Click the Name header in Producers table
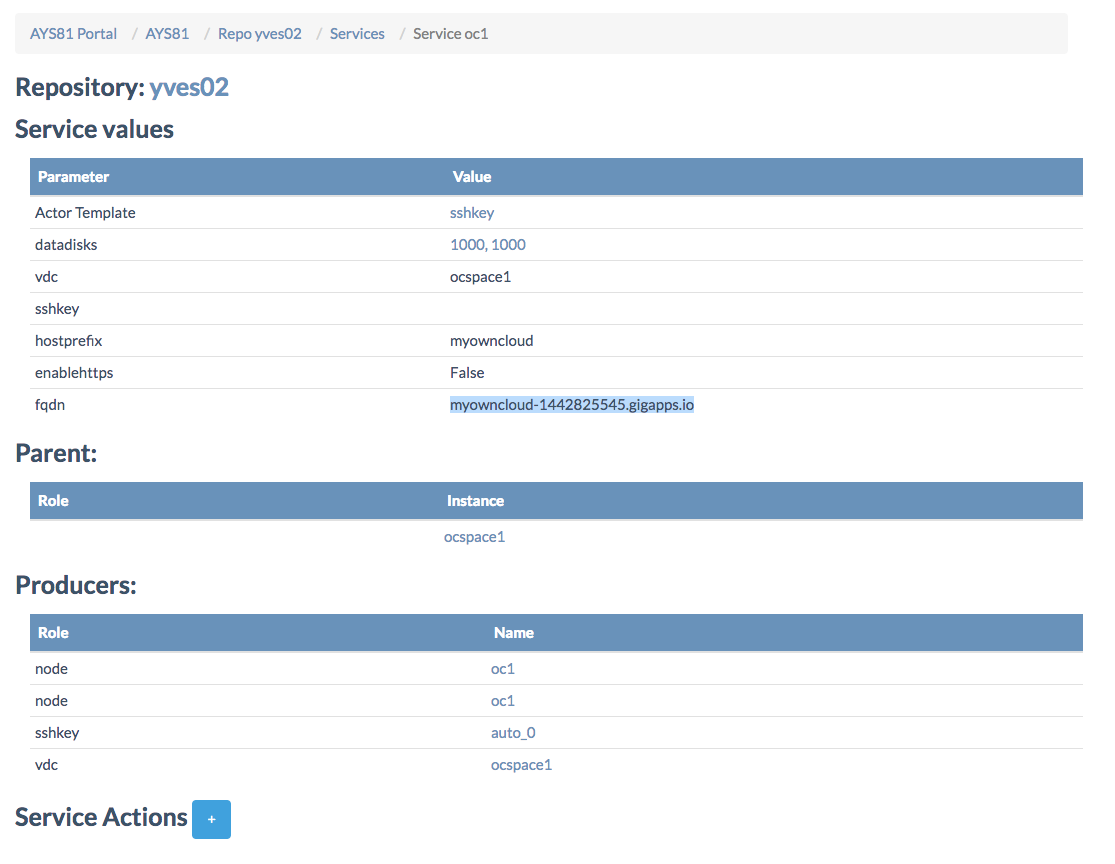Viewport: 1115px width, 864px height. pyautogui.click(x=513, y=633)
